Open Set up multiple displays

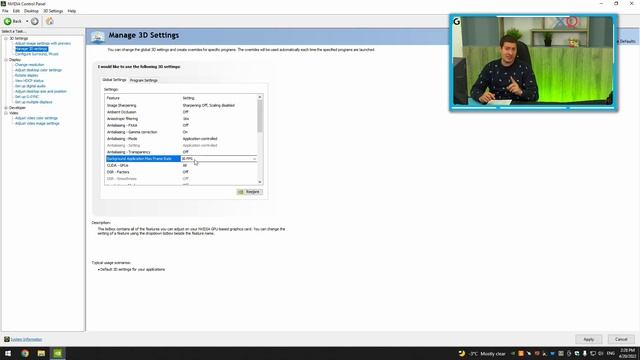(33, 102)
